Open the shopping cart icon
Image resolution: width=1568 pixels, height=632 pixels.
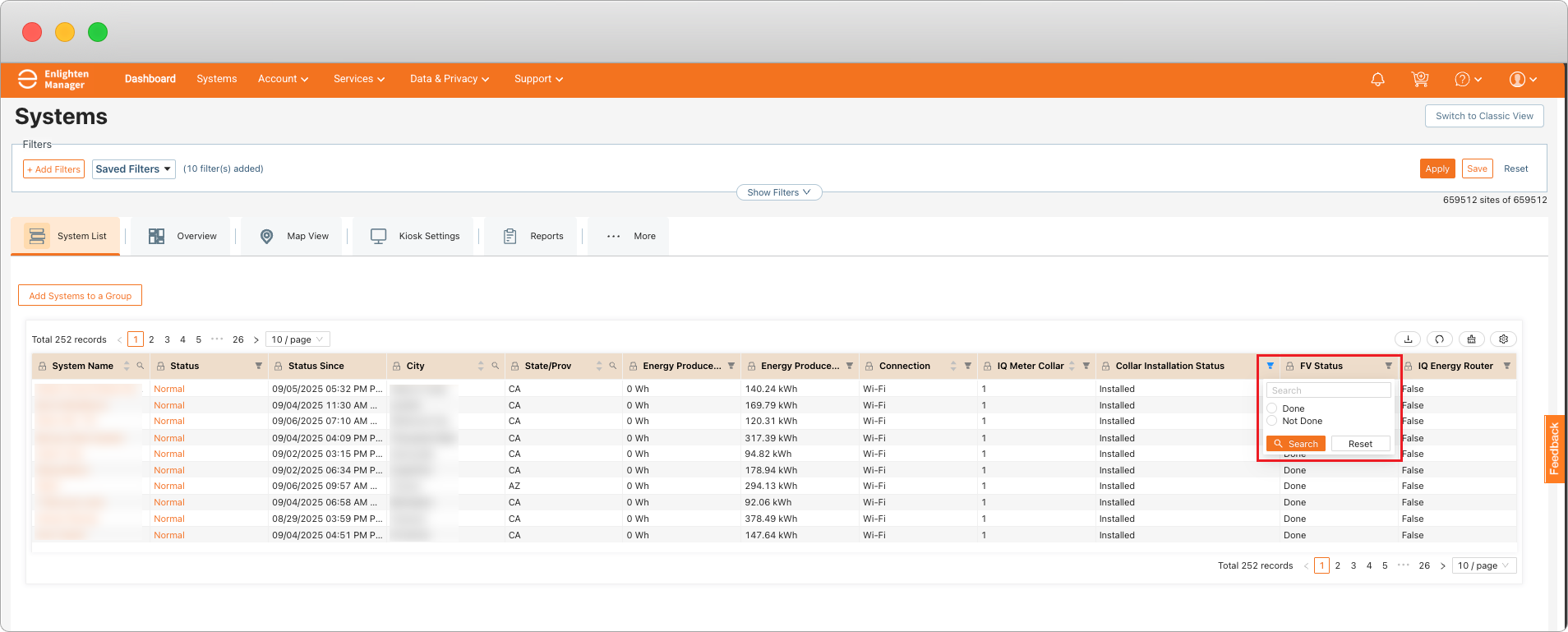(1420, 80)
